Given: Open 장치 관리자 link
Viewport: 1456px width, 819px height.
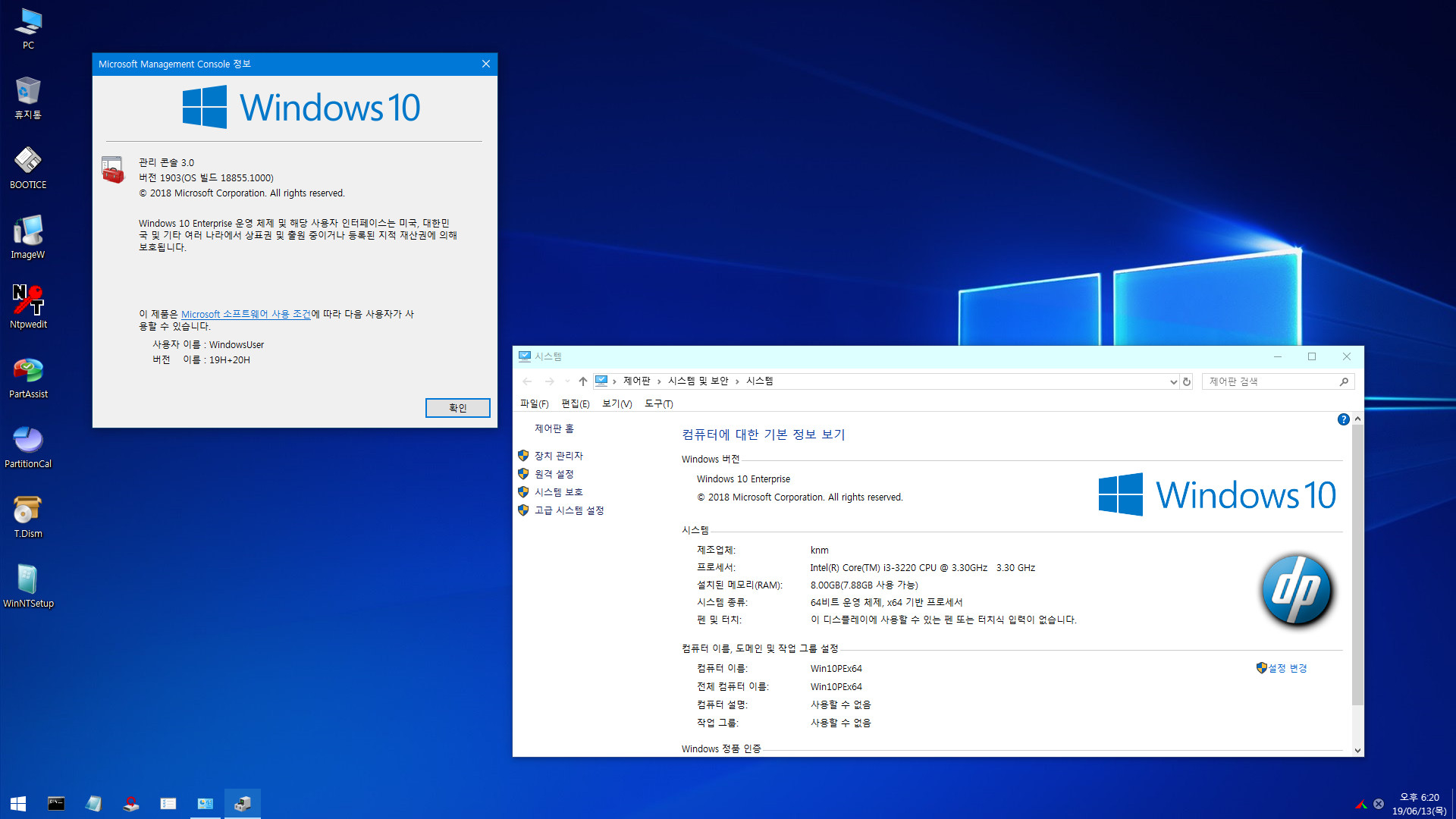Looking at the screenshot, I should tap(559, 456).
